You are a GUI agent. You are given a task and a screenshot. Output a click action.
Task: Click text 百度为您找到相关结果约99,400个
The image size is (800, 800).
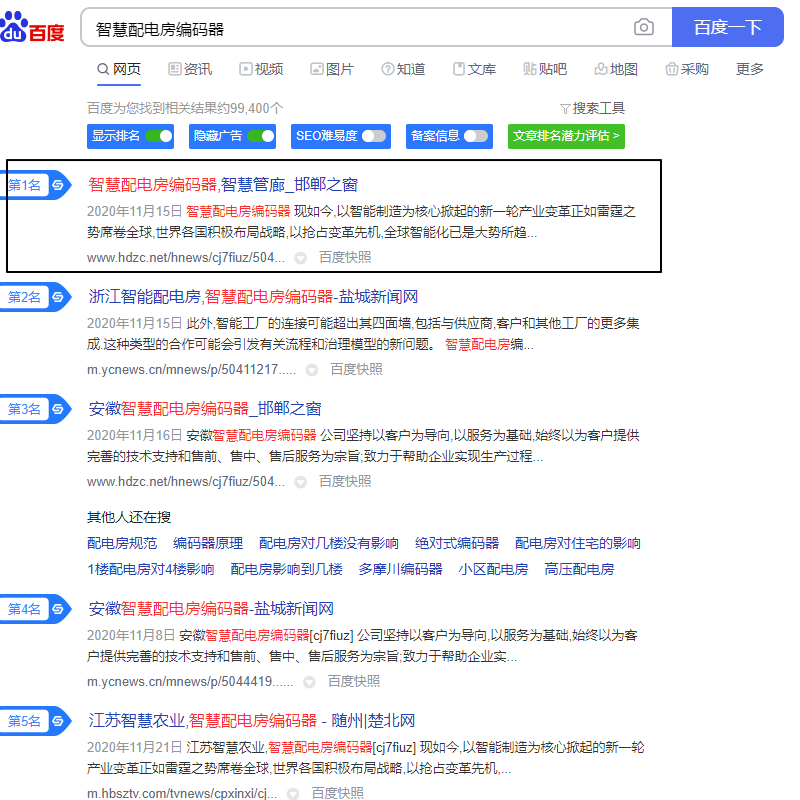[x=185, y=108]
